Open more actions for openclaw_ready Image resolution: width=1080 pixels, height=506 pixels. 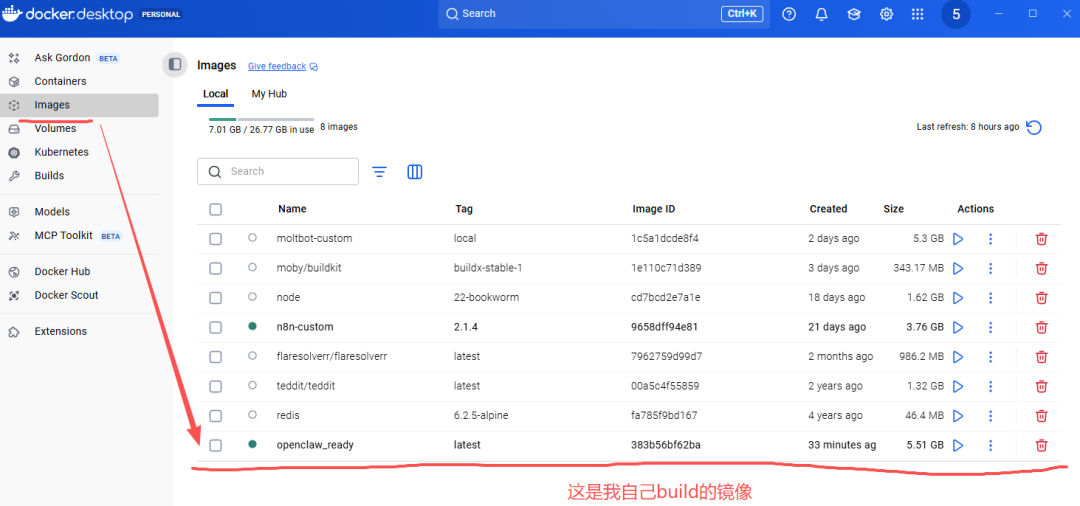990,445
